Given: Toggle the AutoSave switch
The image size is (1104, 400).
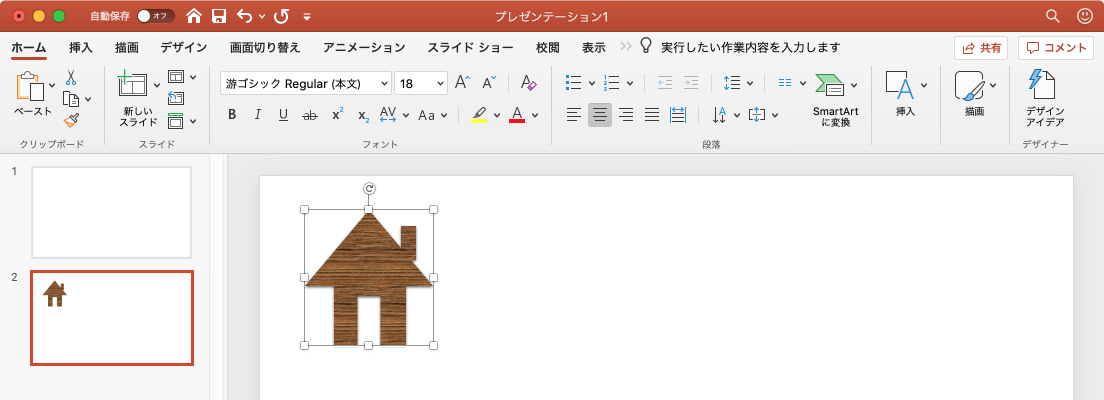Looking at the screenshot, I should tap(155, 17).
